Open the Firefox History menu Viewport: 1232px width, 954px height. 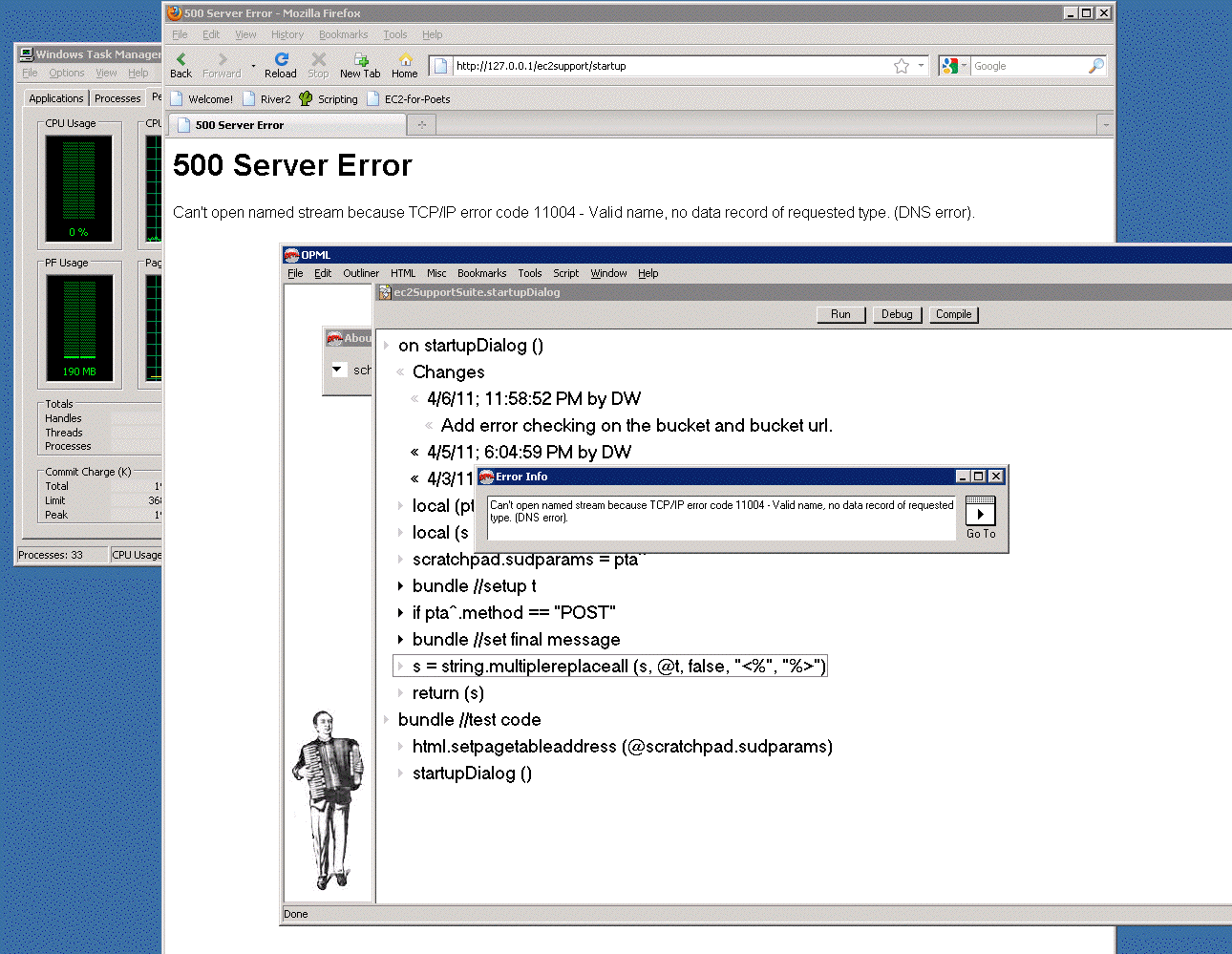tap(287, 34)
